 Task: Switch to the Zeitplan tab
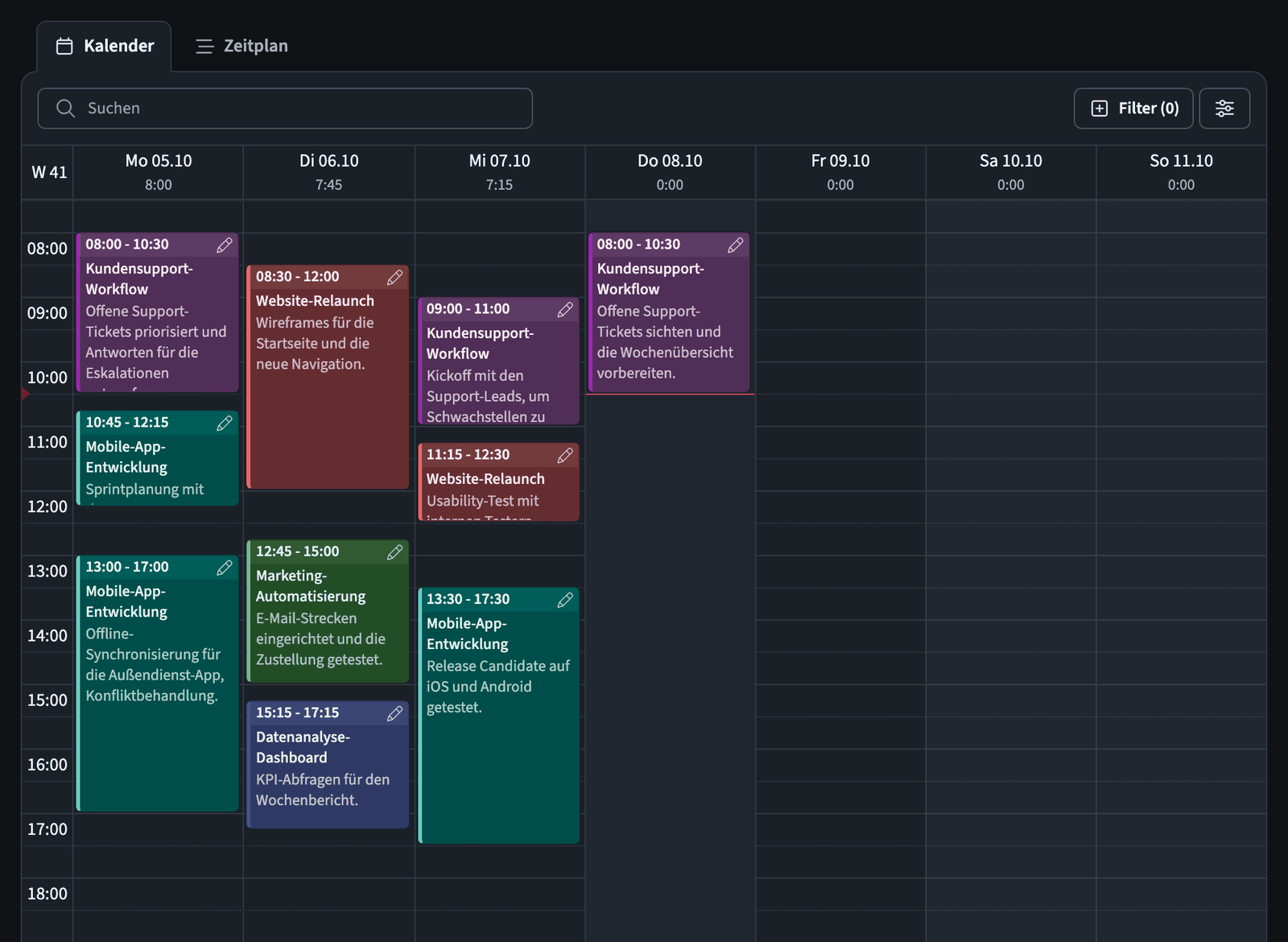(242, 46)
